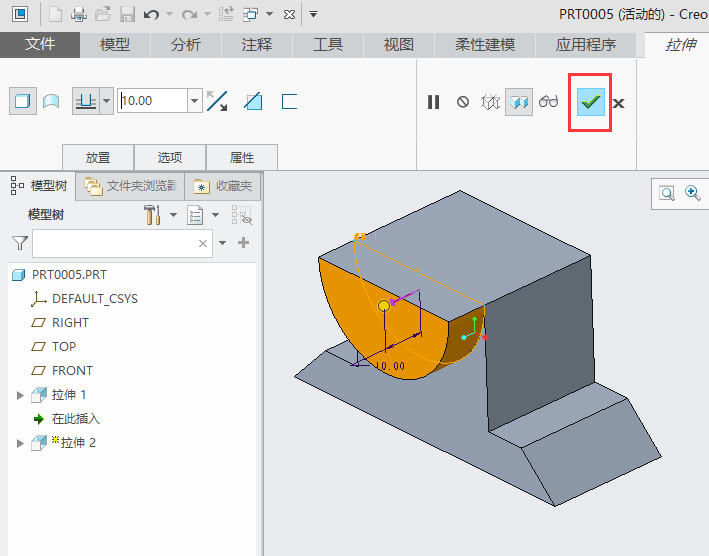Expand the 拉伸 2 tree node
Viewport: 709px width, 556px height.
click(20, 443)
